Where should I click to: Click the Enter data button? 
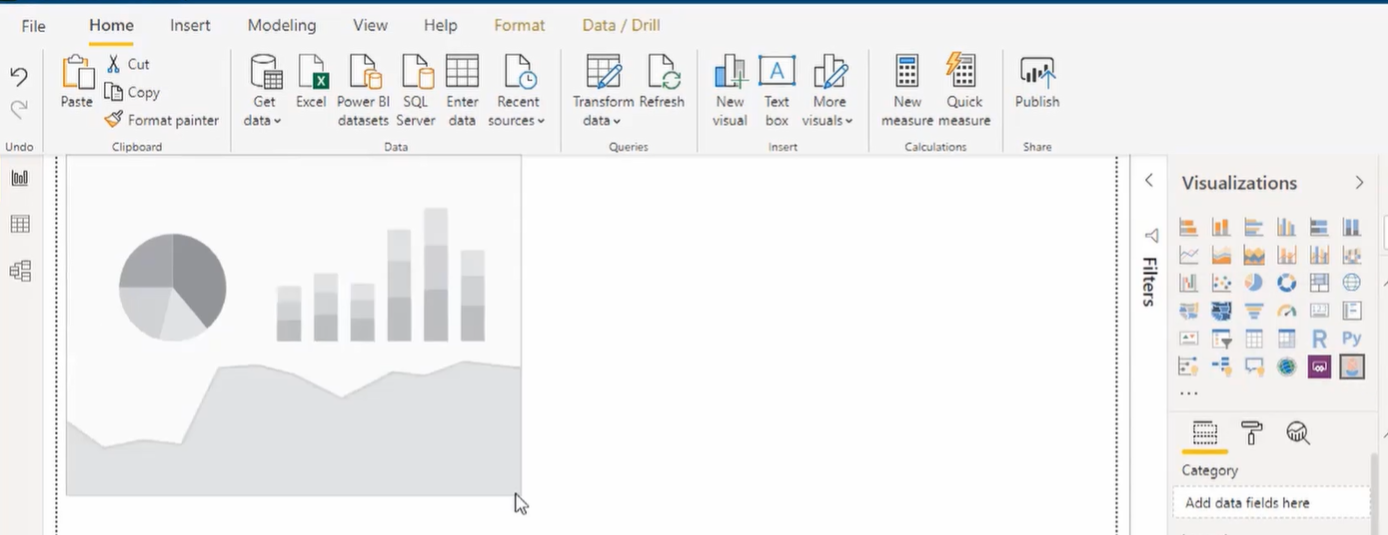[x=462, y=91]
